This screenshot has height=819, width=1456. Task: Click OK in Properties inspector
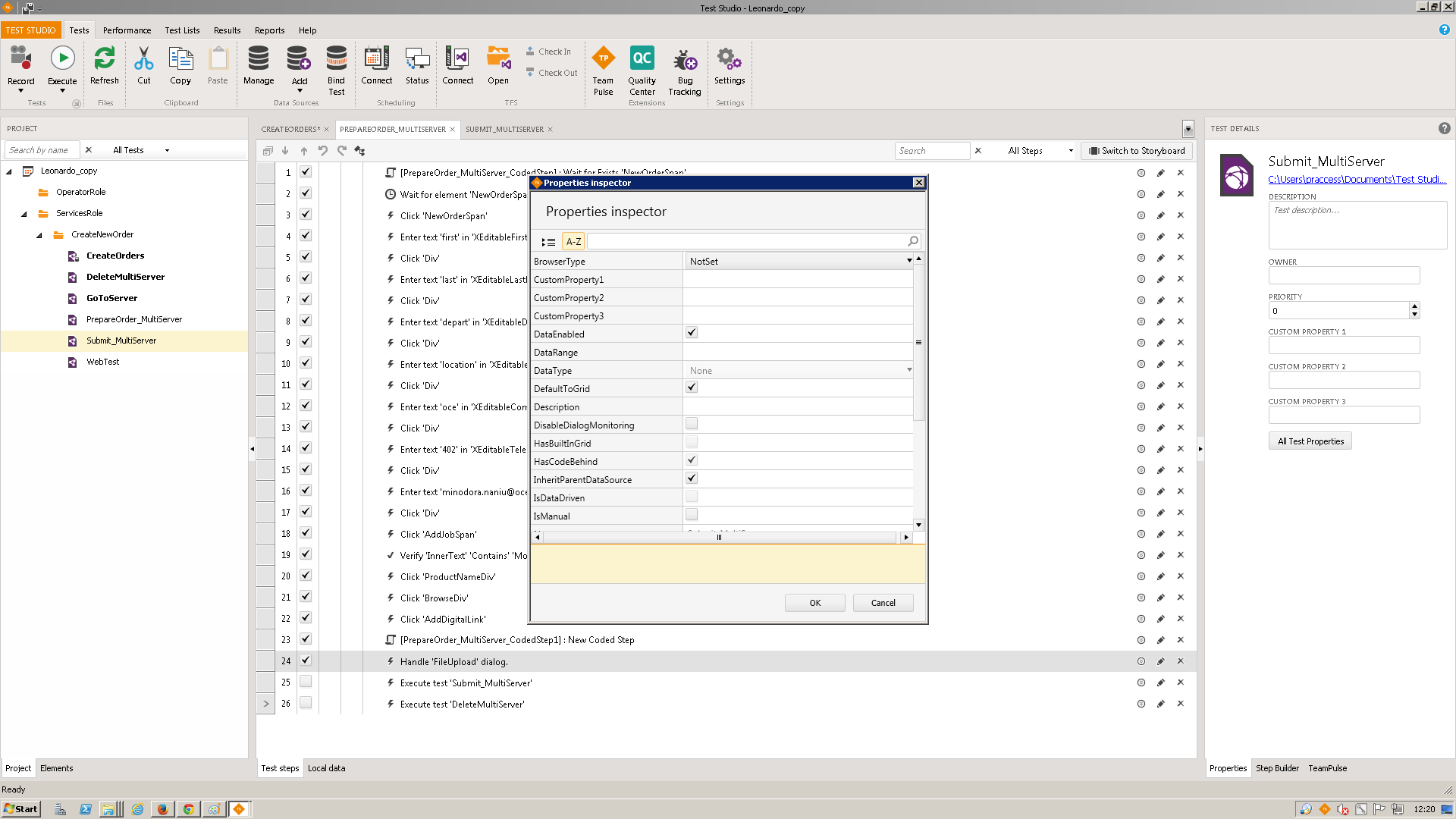pyautogui.click(x=814, y=603)
